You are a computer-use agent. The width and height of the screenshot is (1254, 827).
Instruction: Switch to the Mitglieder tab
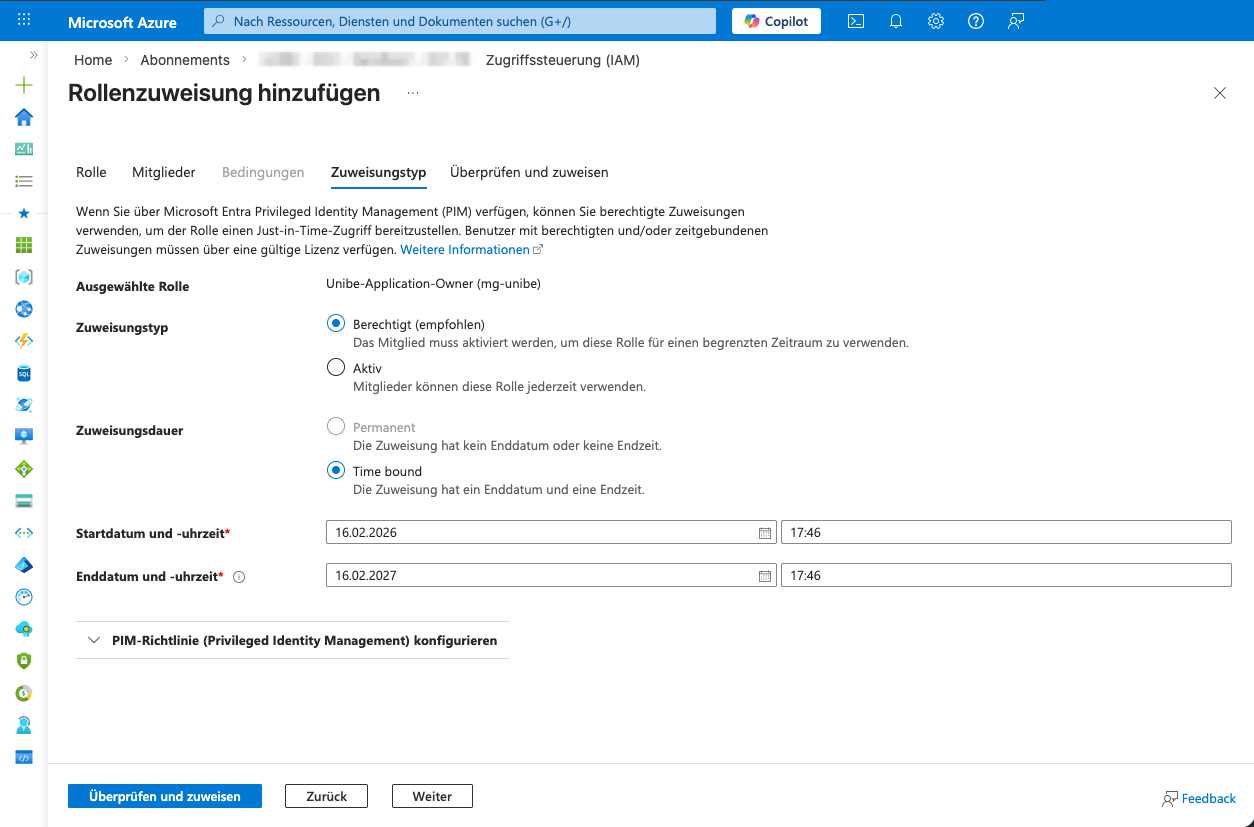click(163, 172)
